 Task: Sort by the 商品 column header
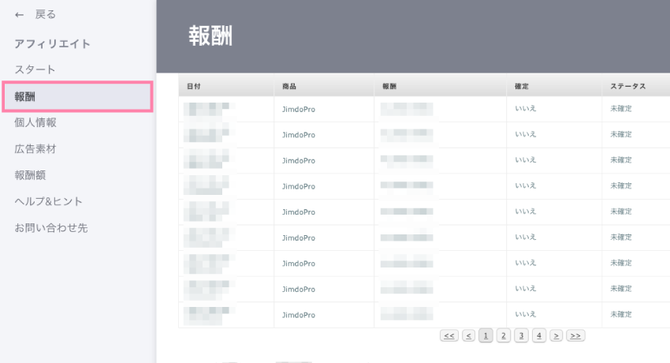point(289,86)
